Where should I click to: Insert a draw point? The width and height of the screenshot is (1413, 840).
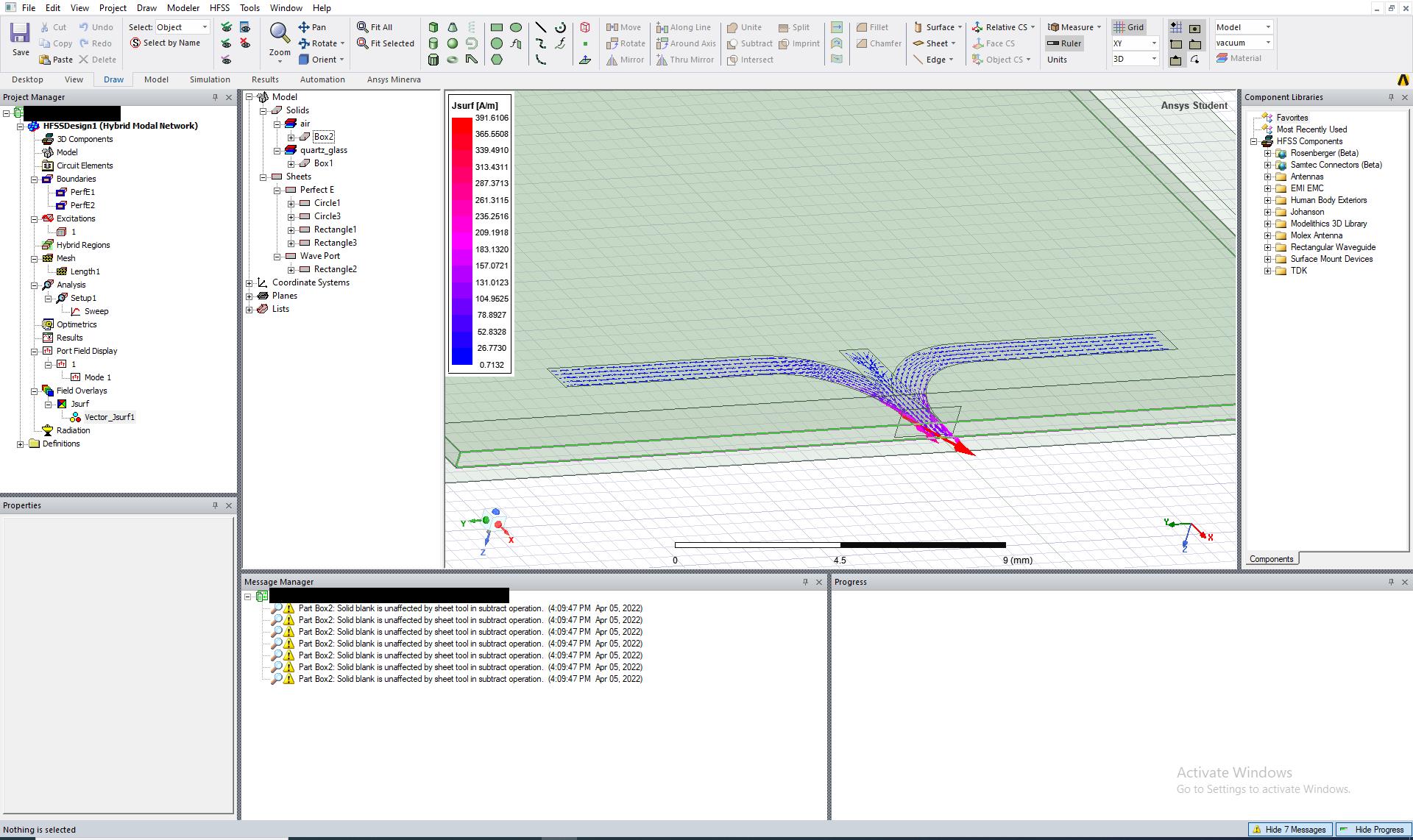pyautogui.click(x=585, y=43)
